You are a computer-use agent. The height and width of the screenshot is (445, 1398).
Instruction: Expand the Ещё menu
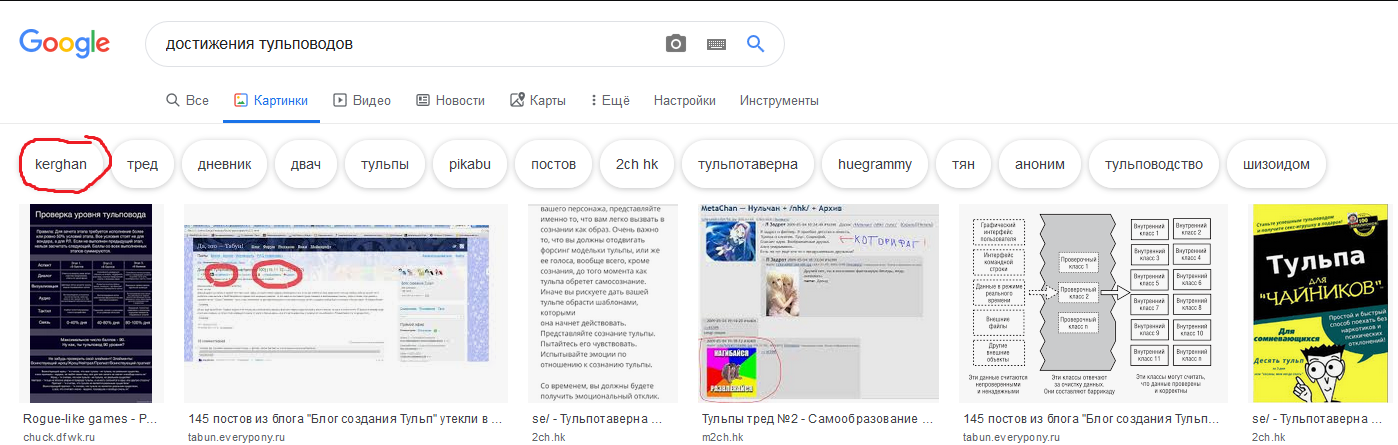[609, 100]
